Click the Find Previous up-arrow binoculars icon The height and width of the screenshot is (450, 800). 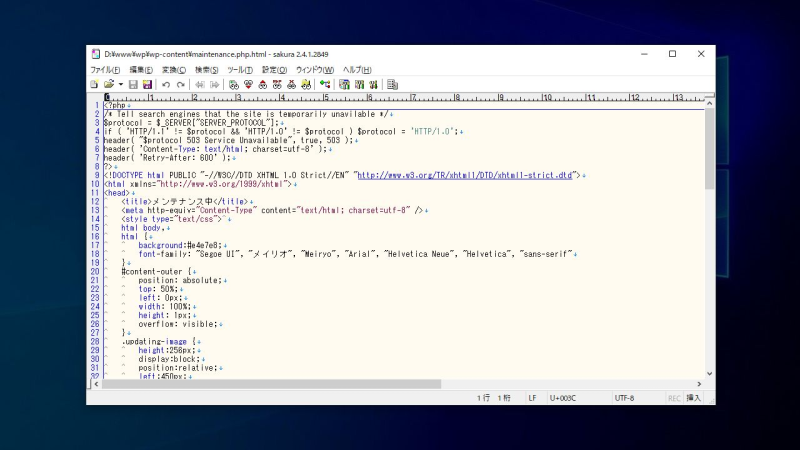[263, 85]
